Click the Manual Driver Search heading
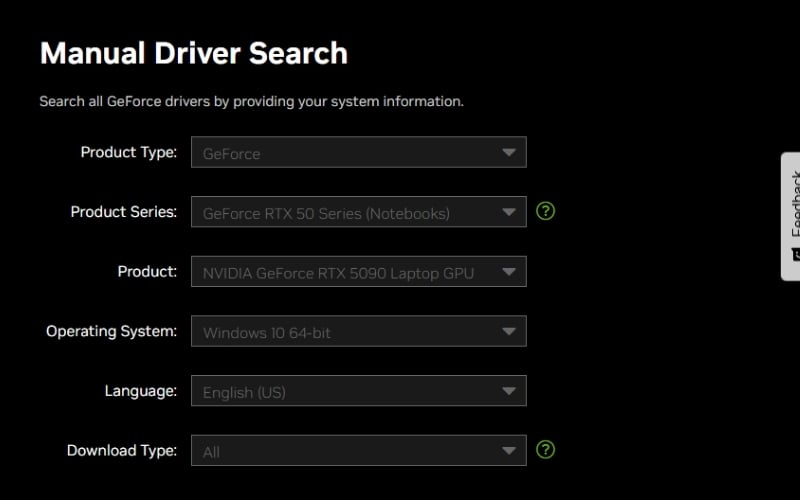 coord(193,53)
